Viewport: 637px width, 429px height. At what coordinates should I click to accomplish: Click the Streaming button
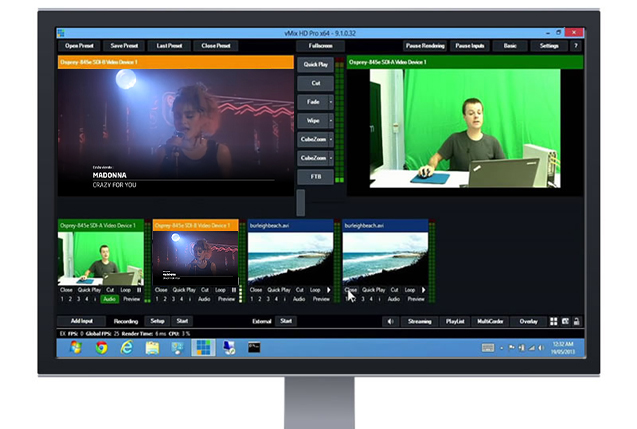coord(419,321)
